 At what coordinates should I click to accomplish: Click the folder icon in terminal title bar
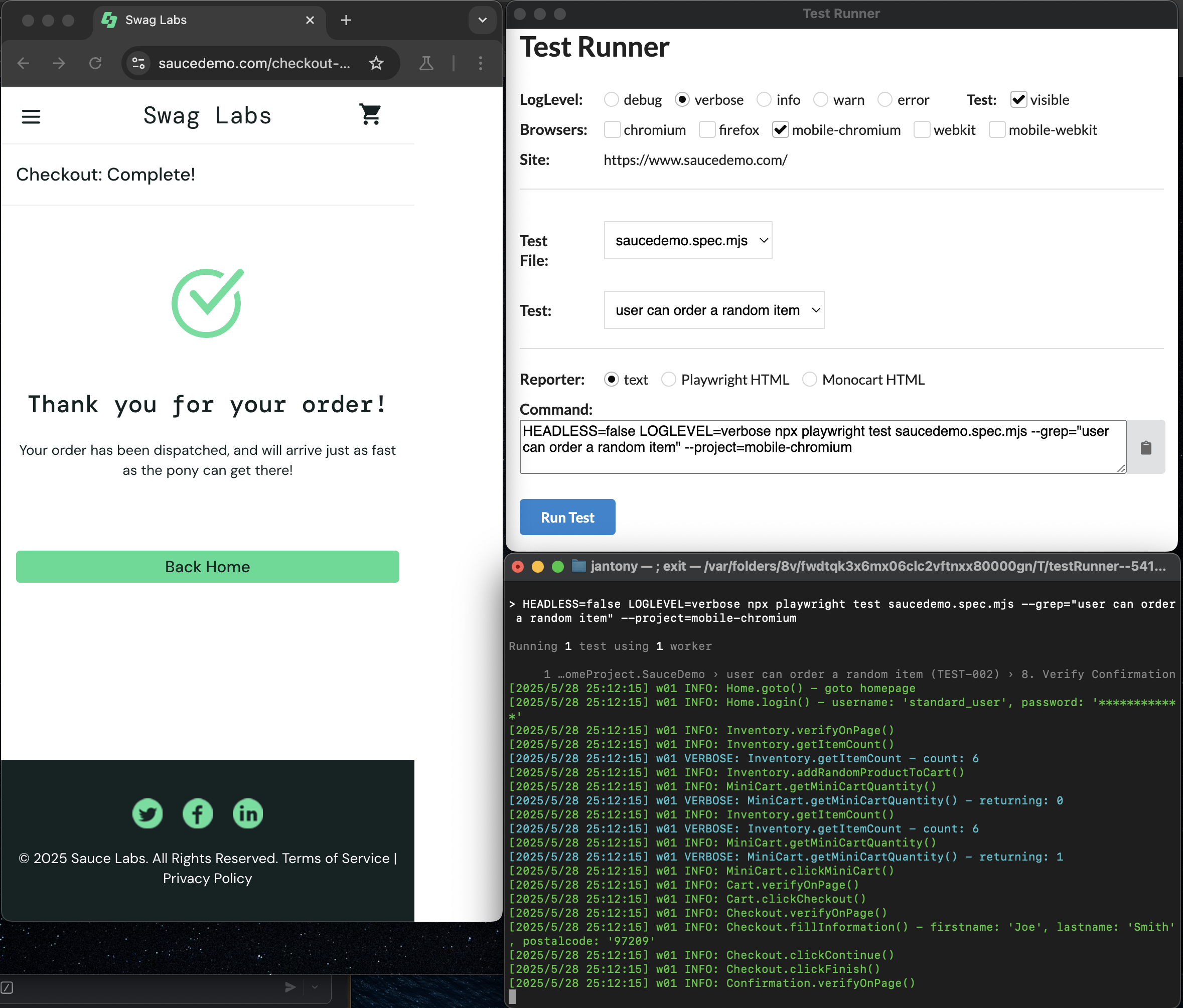[x=579, y=566]
